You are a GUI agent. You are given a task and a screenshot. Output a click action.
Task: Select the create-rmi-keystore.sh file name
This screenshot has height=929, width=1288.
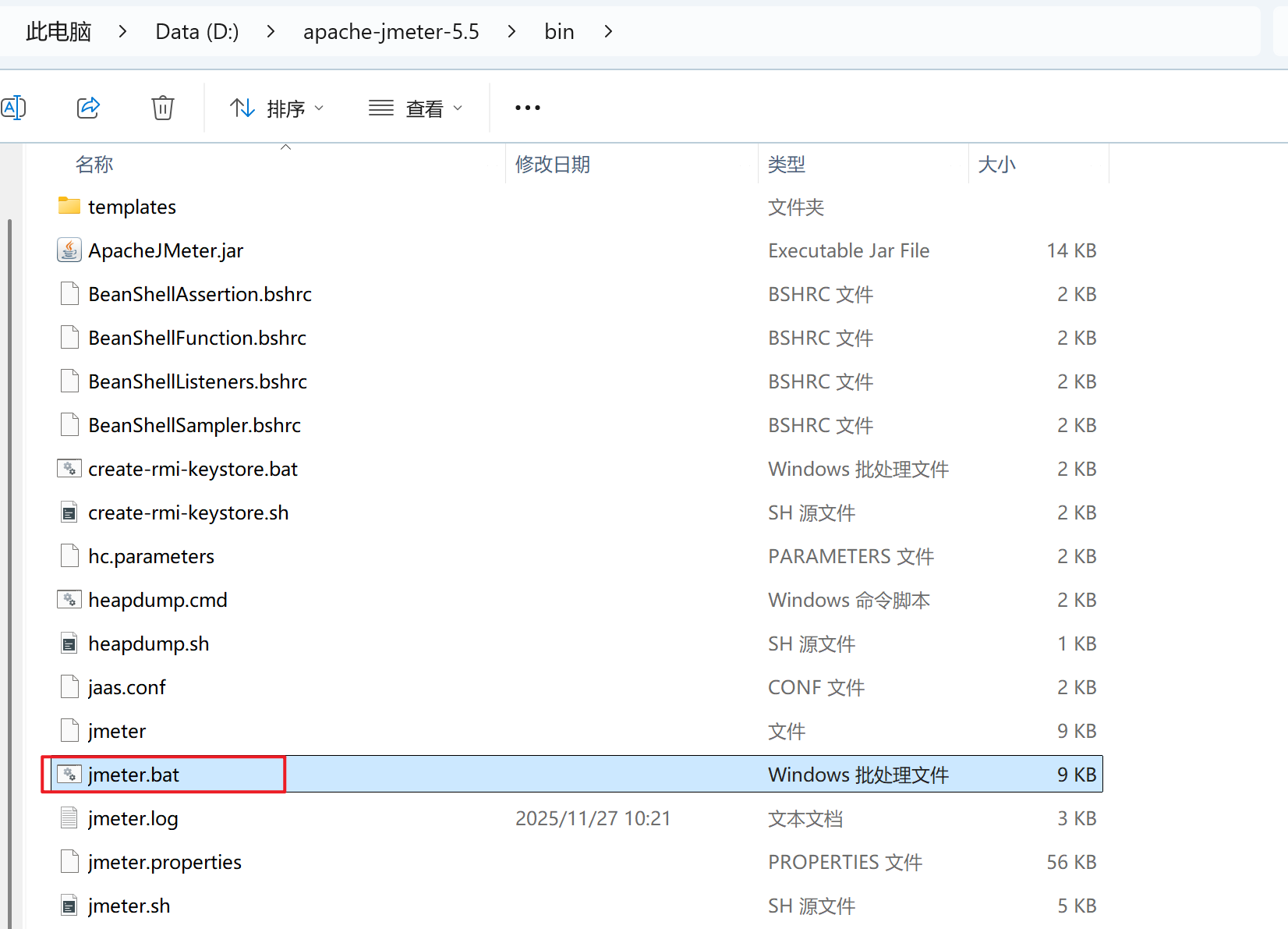pos(189,512)
